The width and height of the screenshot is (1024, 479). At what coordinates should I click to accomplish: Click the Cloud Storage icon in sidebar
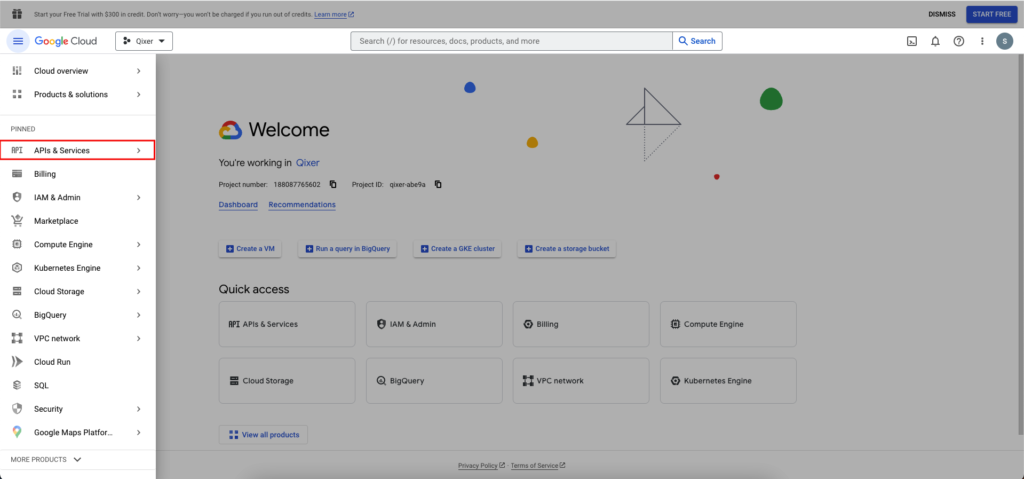click(18, 291)
